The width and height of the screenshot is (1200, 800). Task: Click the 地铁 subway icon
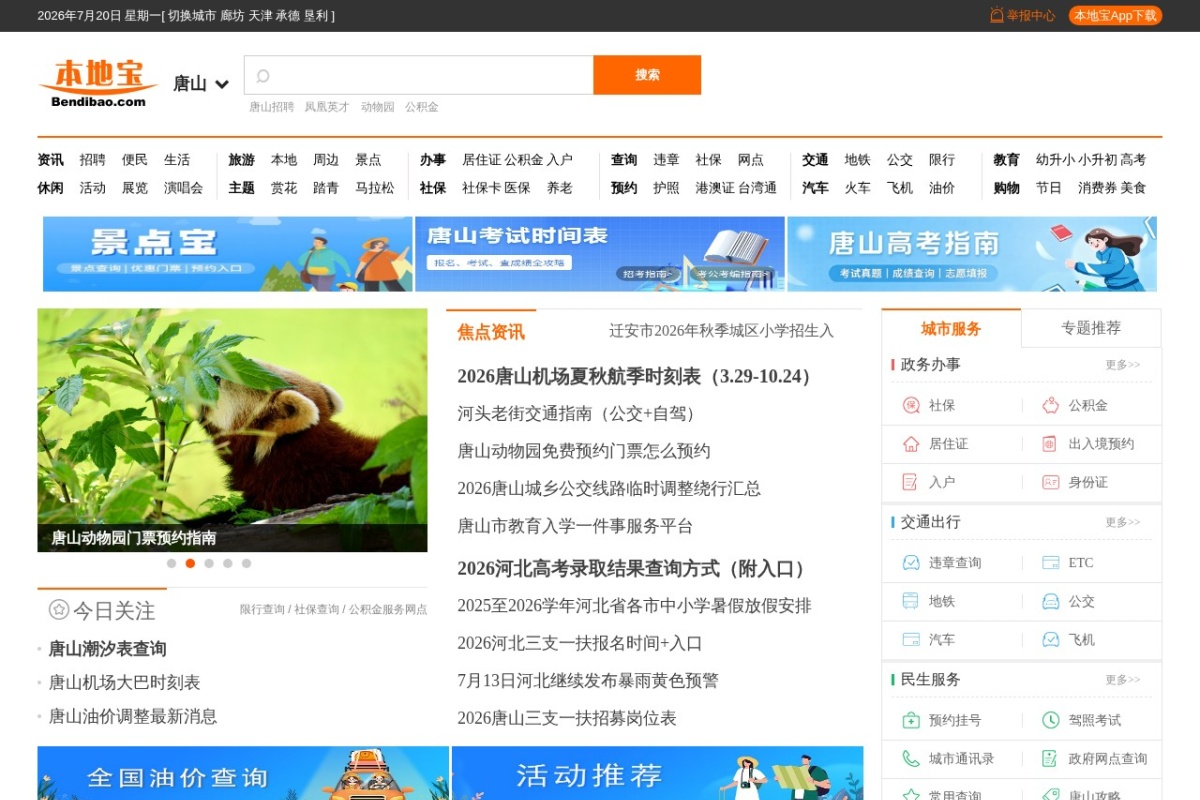click(x=911, y=601)
